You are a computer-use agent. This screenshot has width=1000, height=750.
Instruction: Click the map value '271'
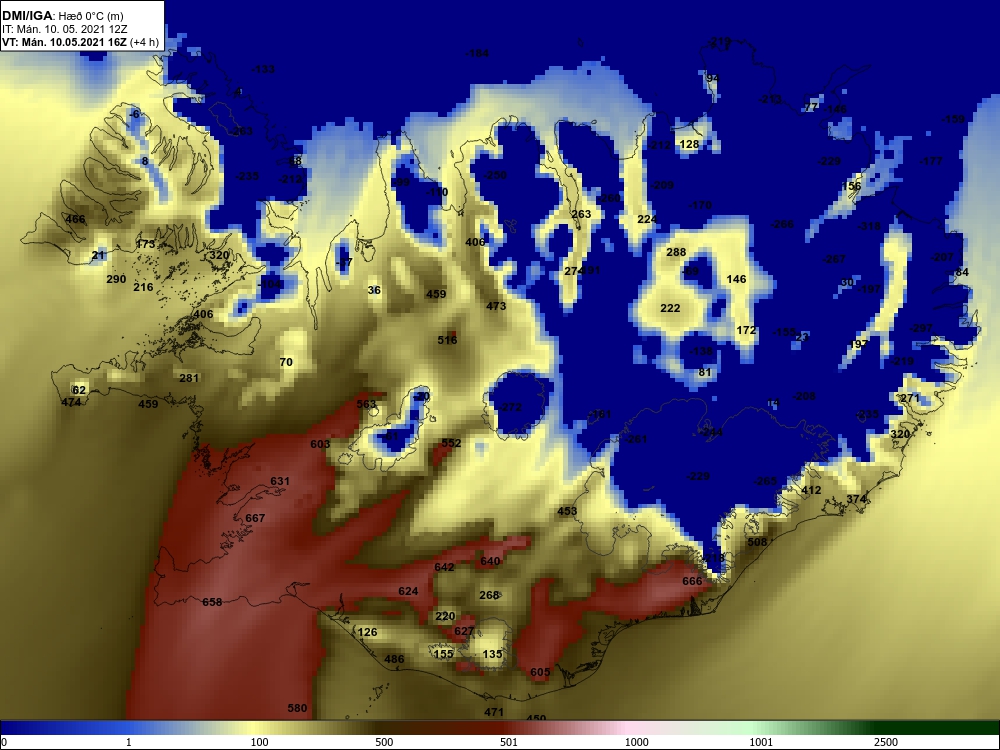coord(910,399)
